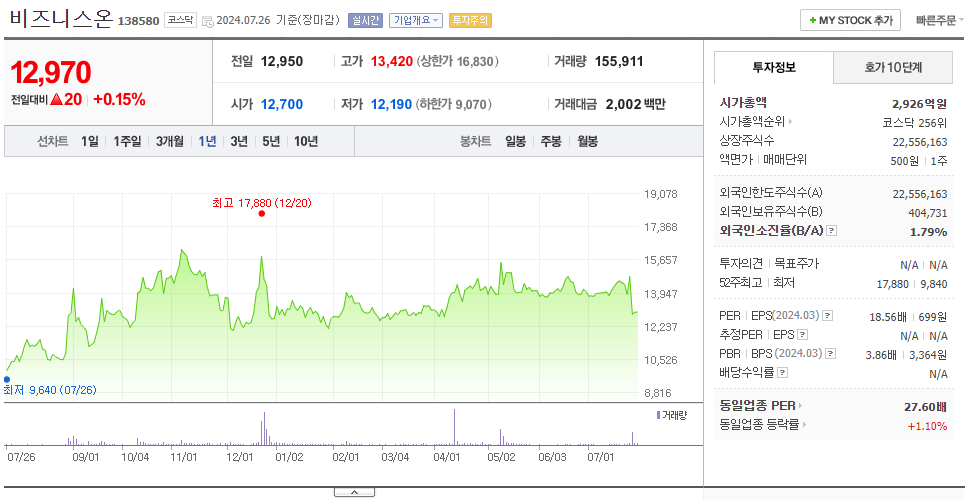Viewport: 968px width, 500px height.
Task: Click the 거래량 value 155,911
Action: [619, 62]
